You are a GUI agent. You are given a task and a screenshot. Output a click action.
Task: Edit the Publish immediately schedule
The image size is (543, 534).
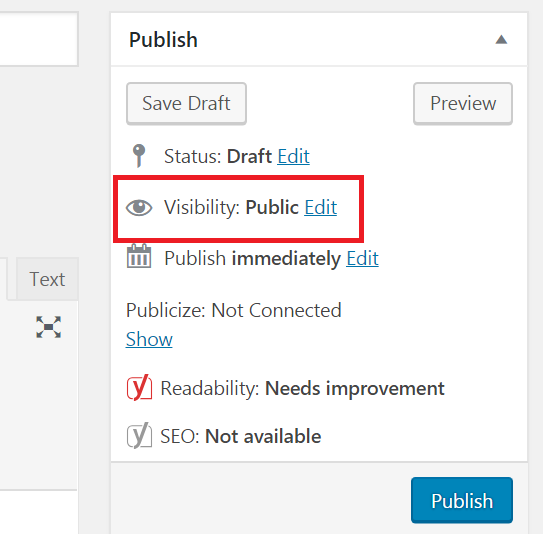click(363, 258)
